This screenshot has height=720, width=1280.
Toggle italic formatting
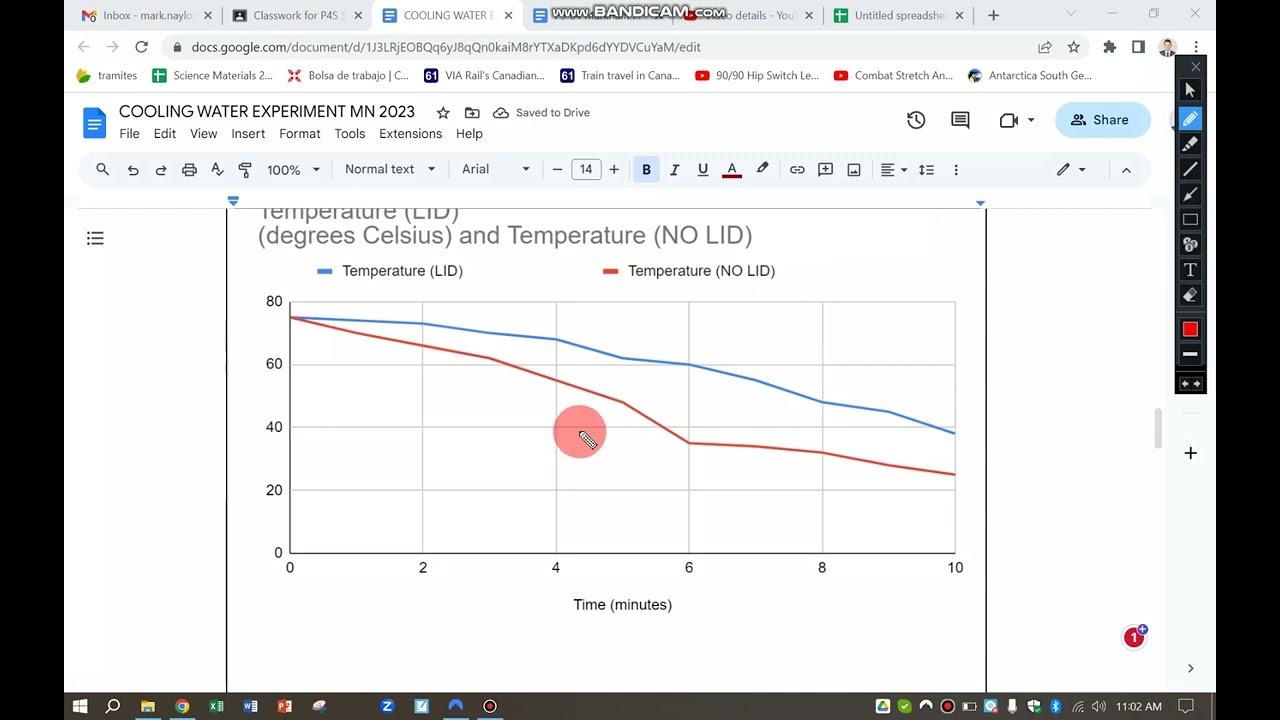coord(674,170)
